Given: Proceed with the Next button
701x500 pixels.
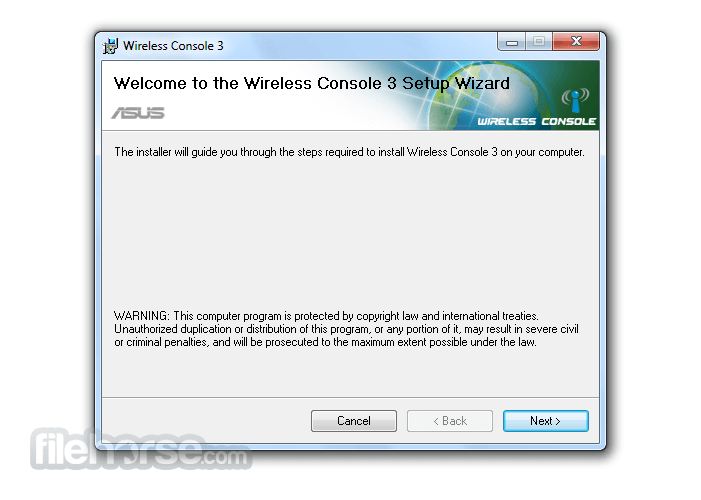Looking at the screenshot, I should pos(545,421).
